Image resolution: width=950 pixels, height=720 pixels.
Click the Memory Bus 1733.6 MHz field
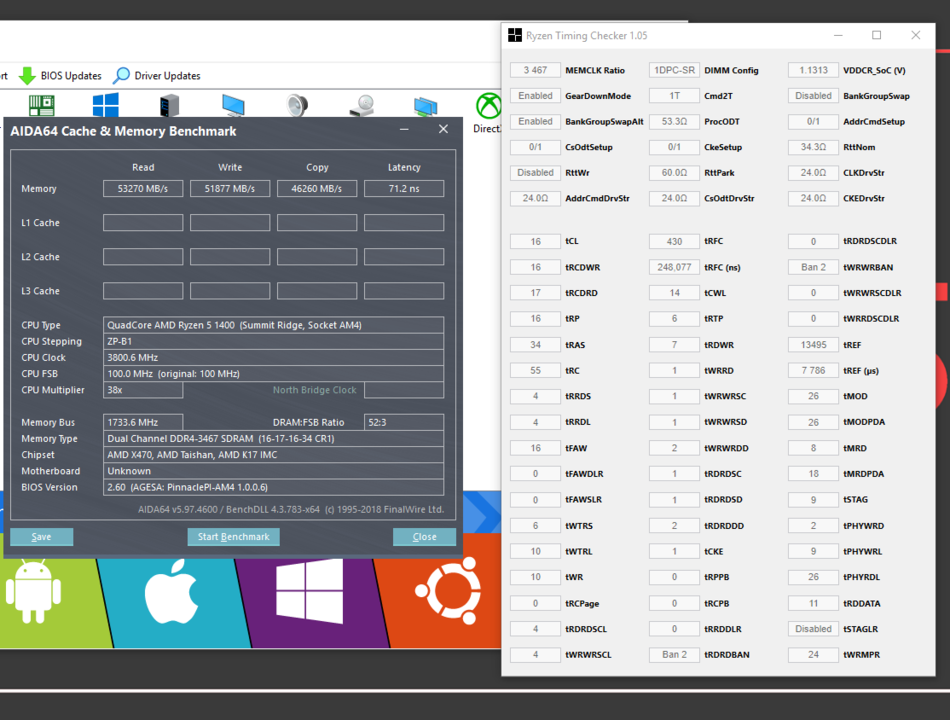point(143,422)
